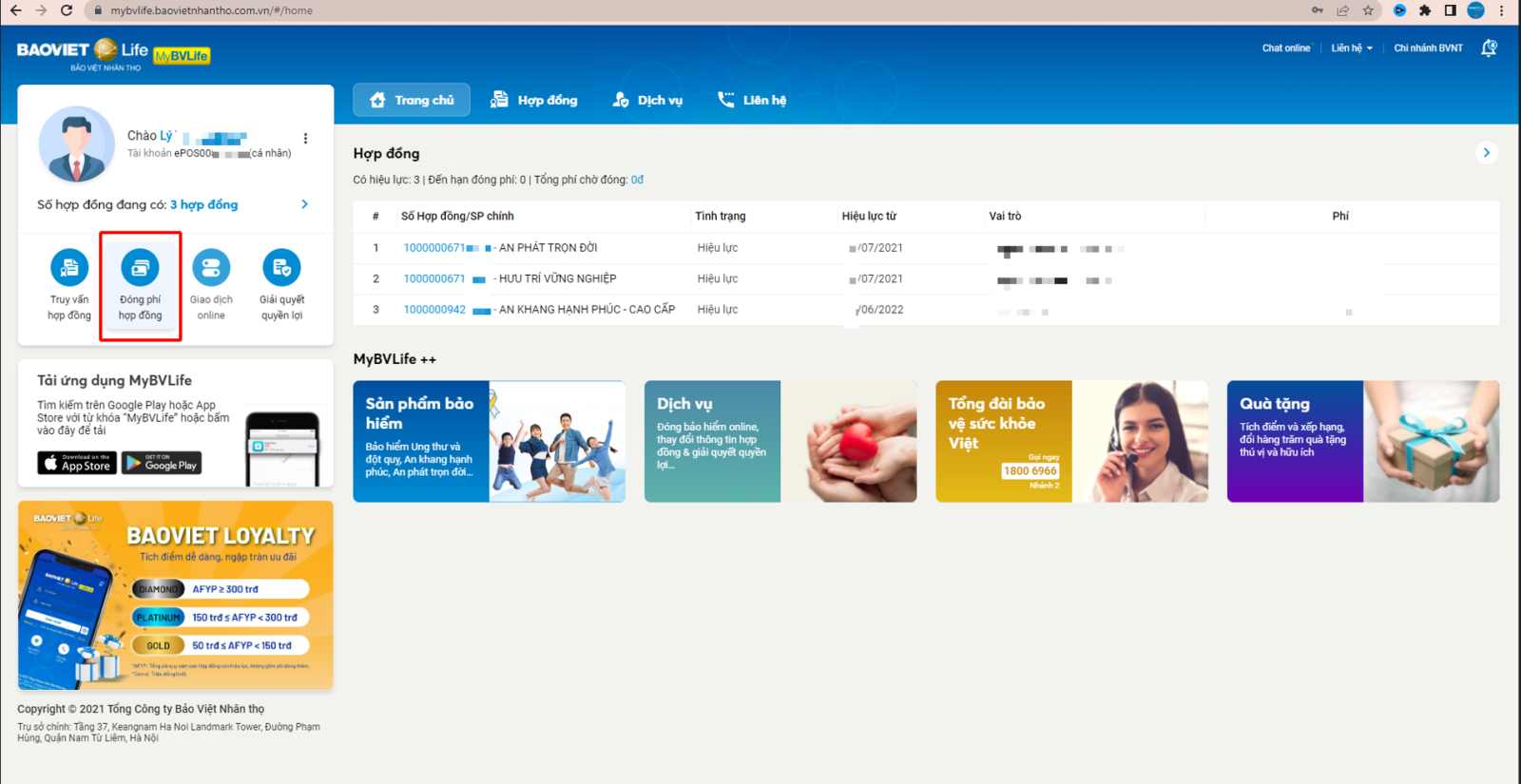The height and width of the screenshot is (784, 1521).
Task: Open the Sản phẩm bảo hiểm card
Action: coord(489,441)
